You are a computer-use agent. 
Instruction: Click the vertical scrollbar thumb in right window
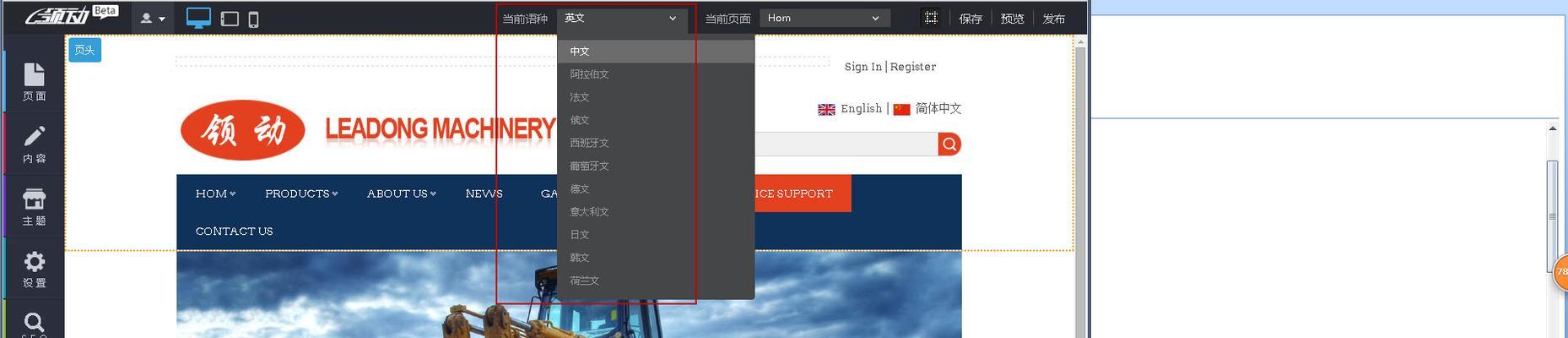point(1552,215)
